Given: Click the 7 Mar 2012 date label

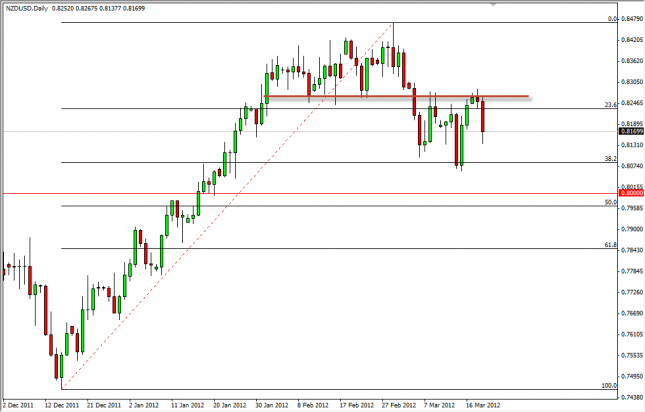Looking at the screenshot, I should [440, 405].
